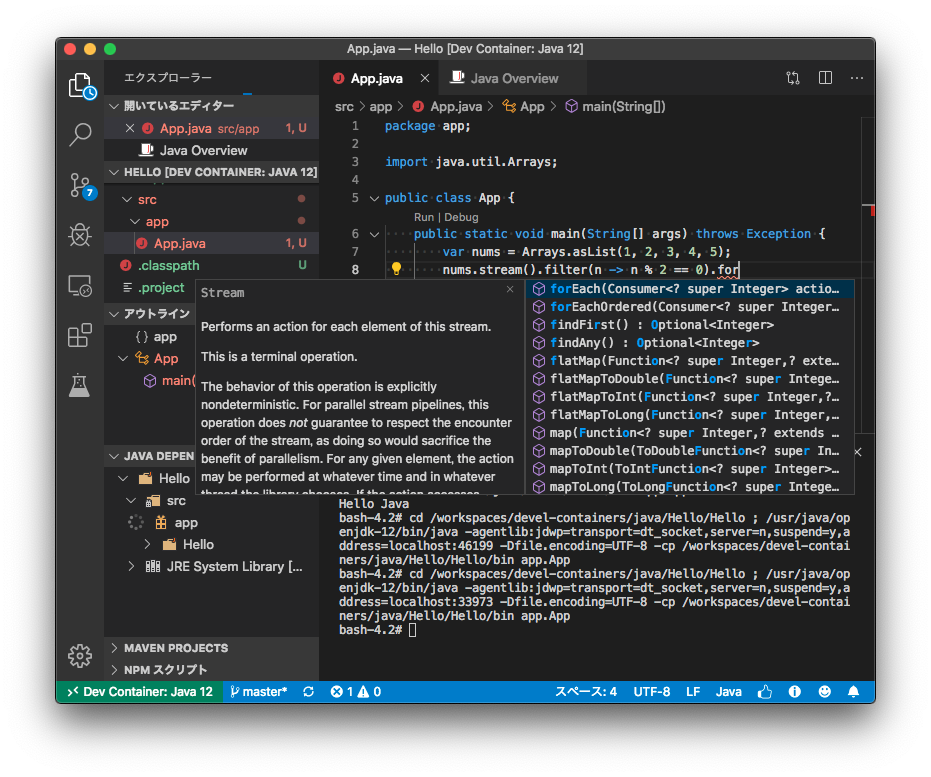The width and height of the screenshot is (931, 777).
Task: Collapse the JAVA DEPENDENCIES section
Action: point(152,456)
